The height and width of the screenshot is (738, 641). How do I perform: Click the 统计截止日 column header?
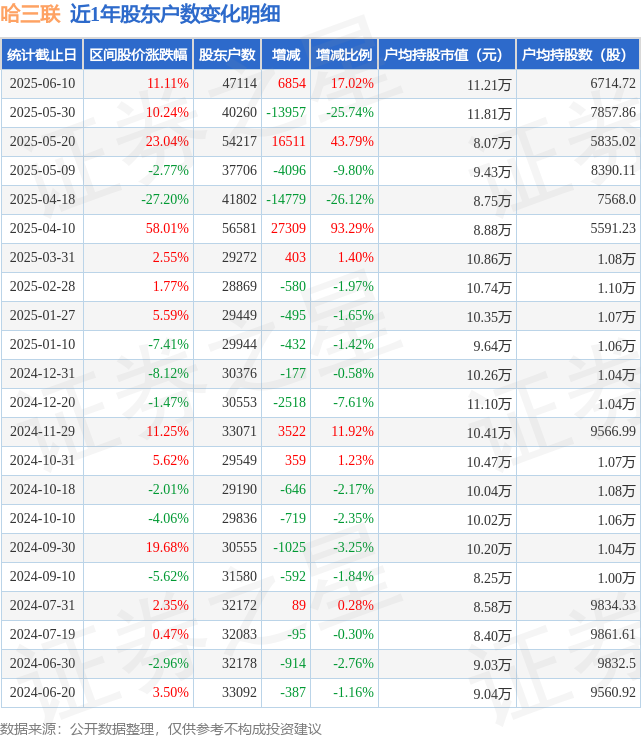coord(42,55)
